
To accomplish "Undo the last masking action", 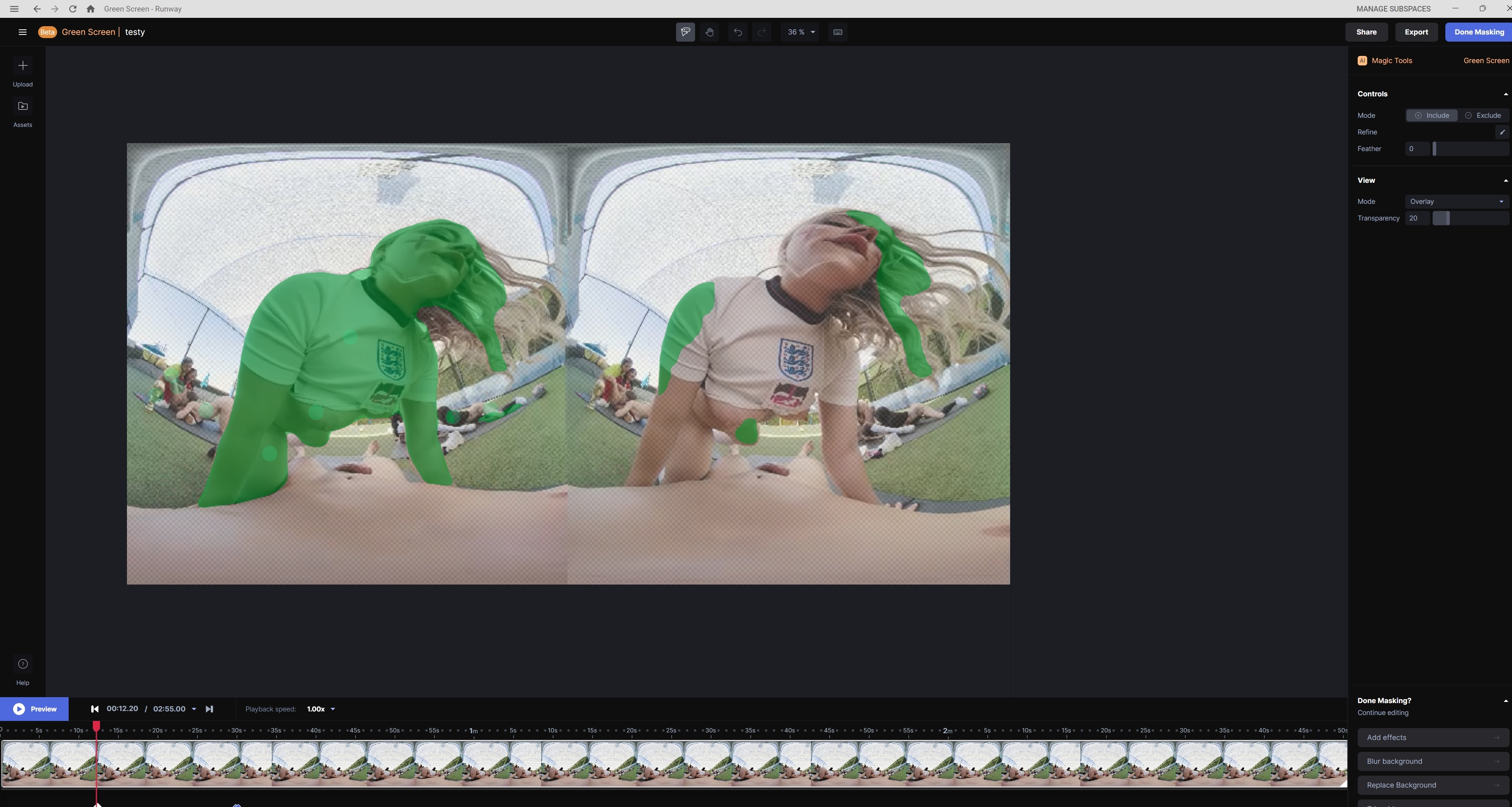I will 738,32.
